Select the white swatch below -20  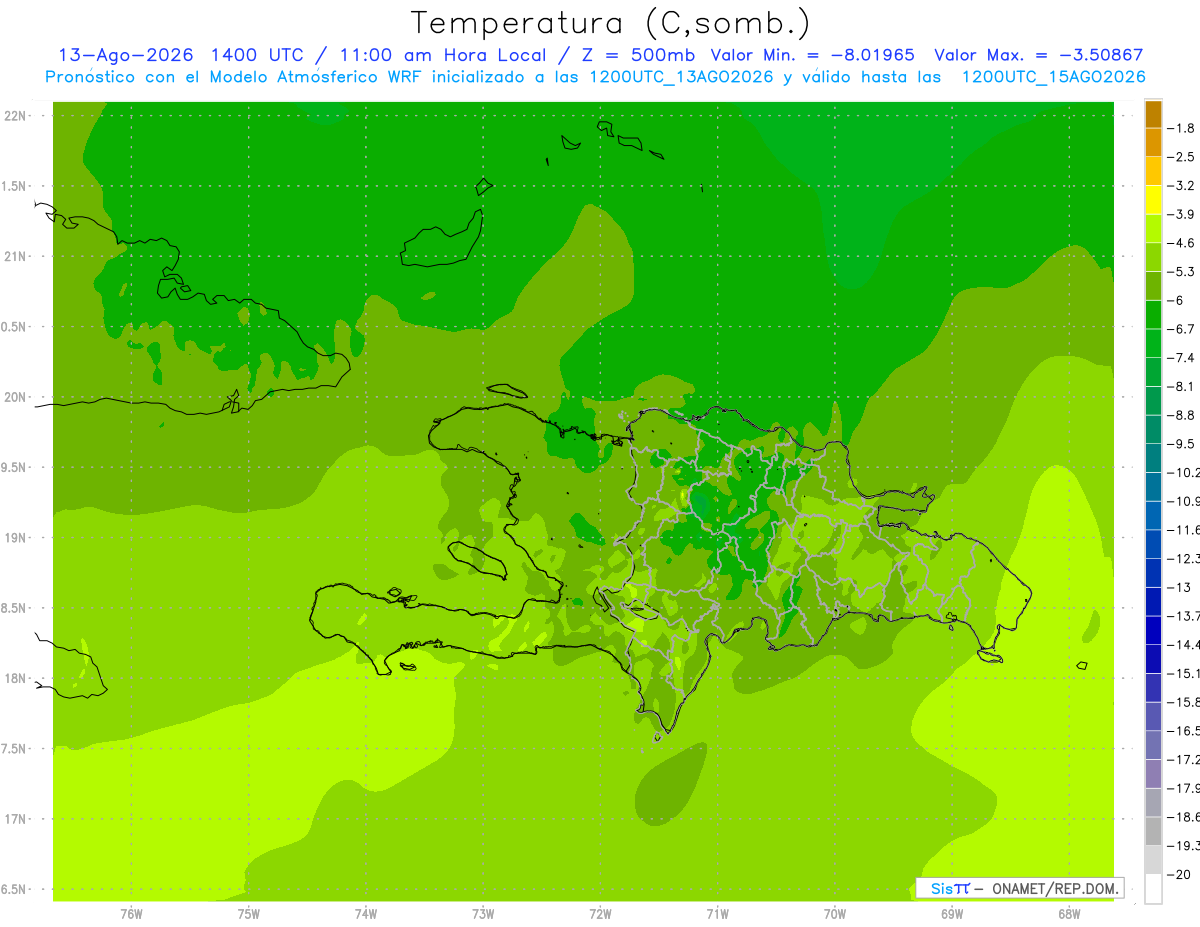coord(1153,889)
